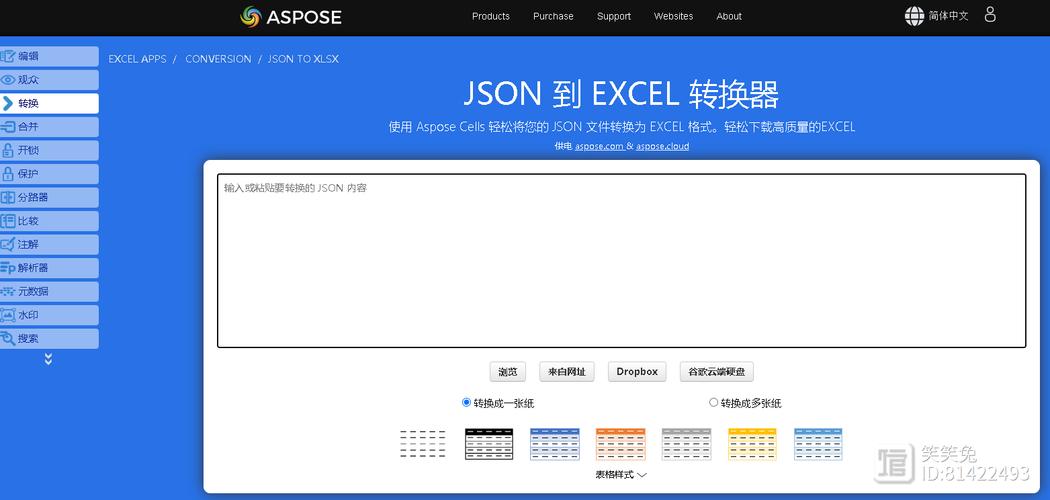Click the 保护 (protect) lock icon
Screen dimensions: 1050x500
(x=8, y=174)
